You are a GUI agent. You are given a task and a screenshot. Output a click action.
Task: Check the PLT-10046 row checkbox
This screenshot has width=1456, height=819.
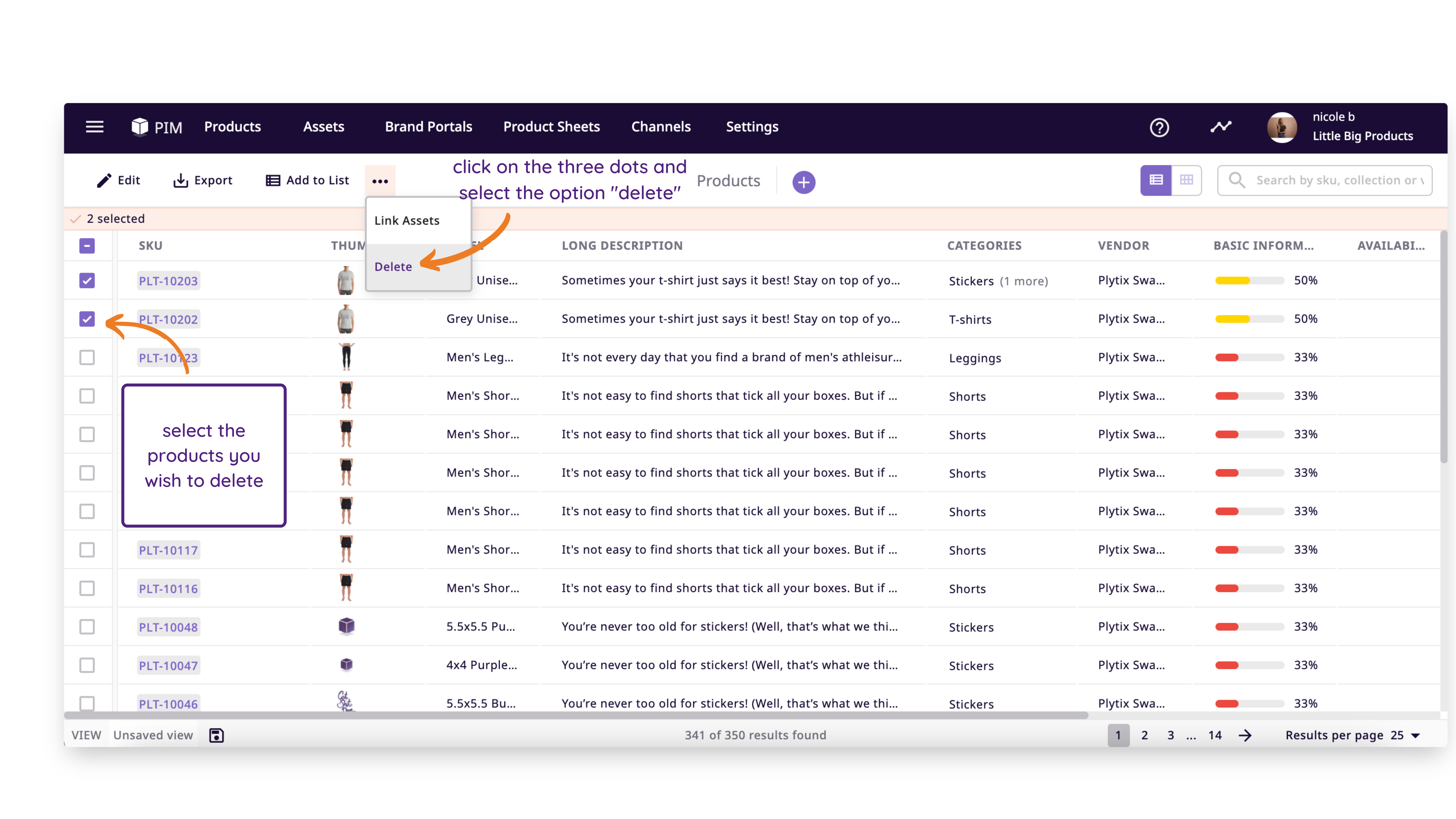click(x=87, y=704)
